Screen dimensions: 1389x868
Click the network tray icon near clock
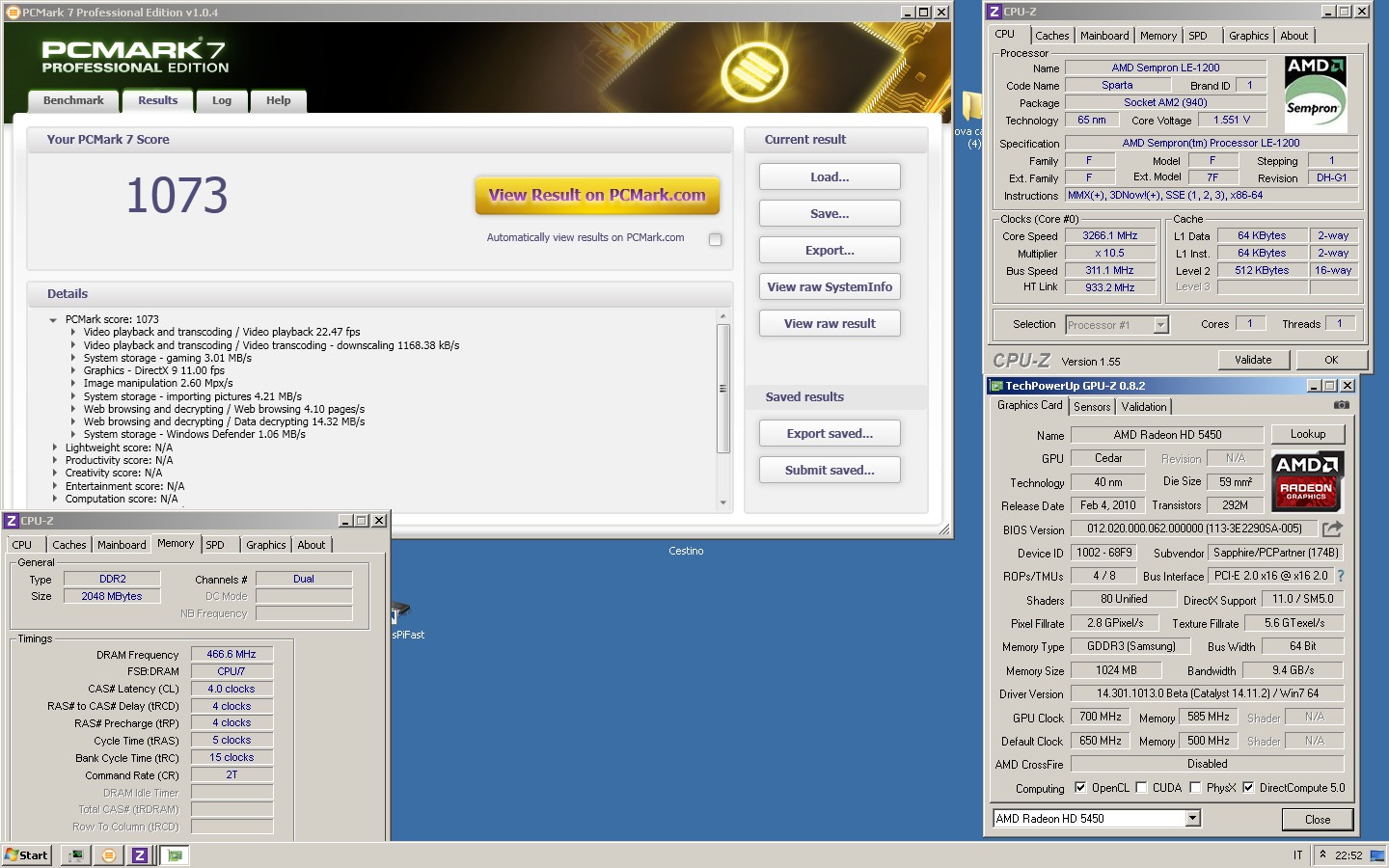click(1376, 855)
